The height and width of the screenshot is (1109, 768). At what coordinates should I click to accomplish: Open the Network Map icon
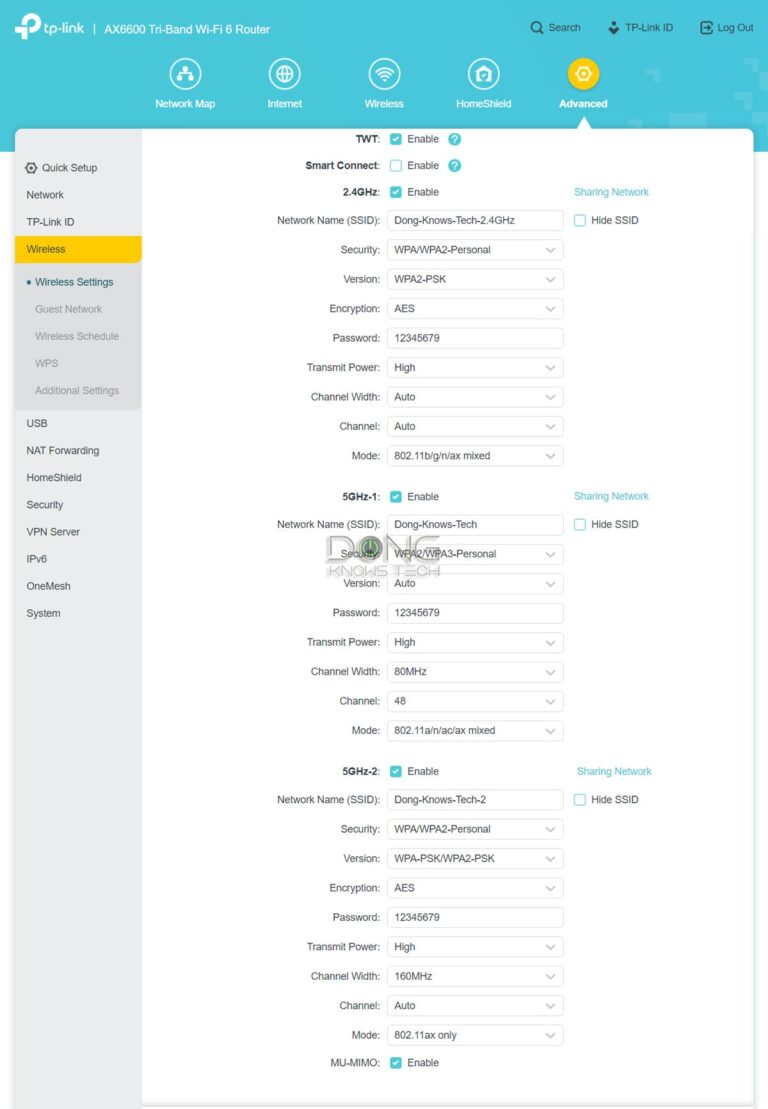click(x=185, y=74)
